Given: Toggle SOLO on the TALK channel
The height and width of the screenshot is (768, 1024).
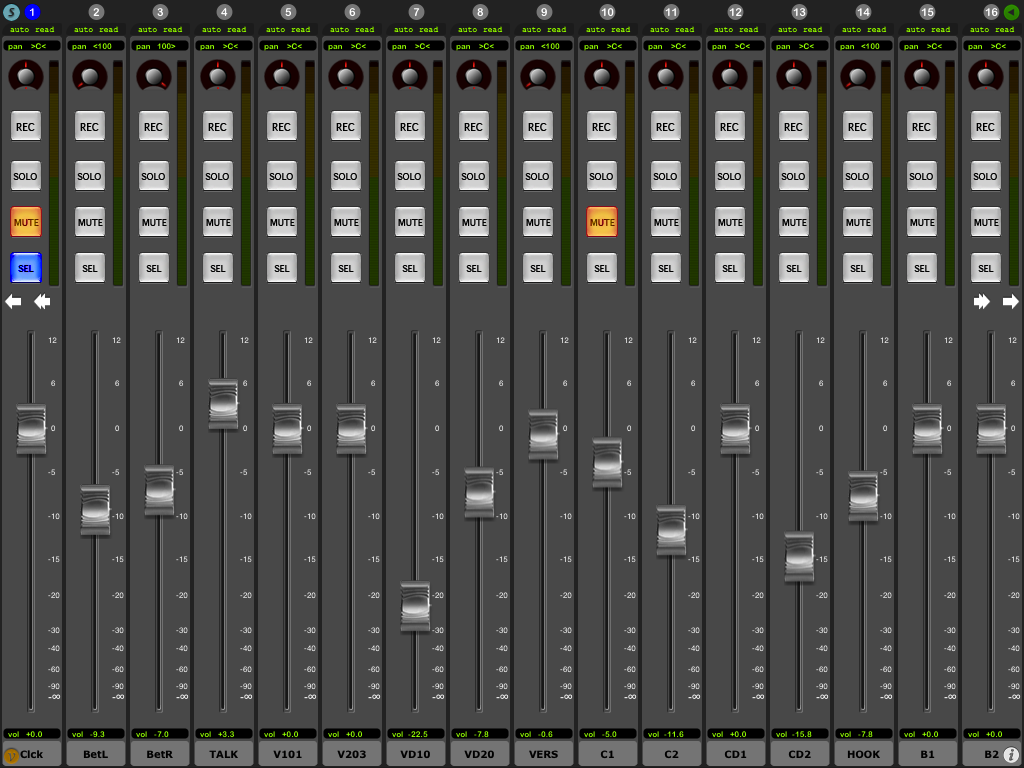Looking at the screenshot, I should click(x=217, y=176).
